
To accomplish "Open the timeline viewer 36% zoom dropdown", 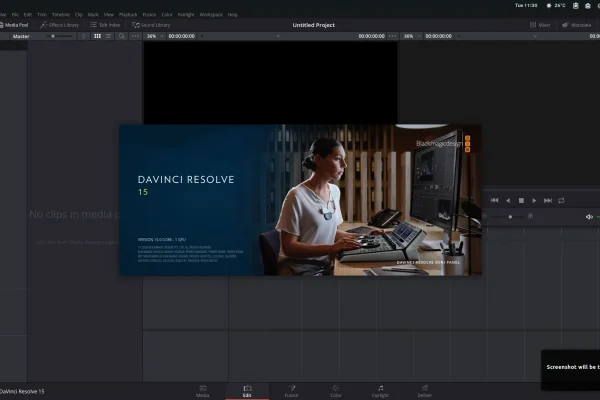I will 411,36.
